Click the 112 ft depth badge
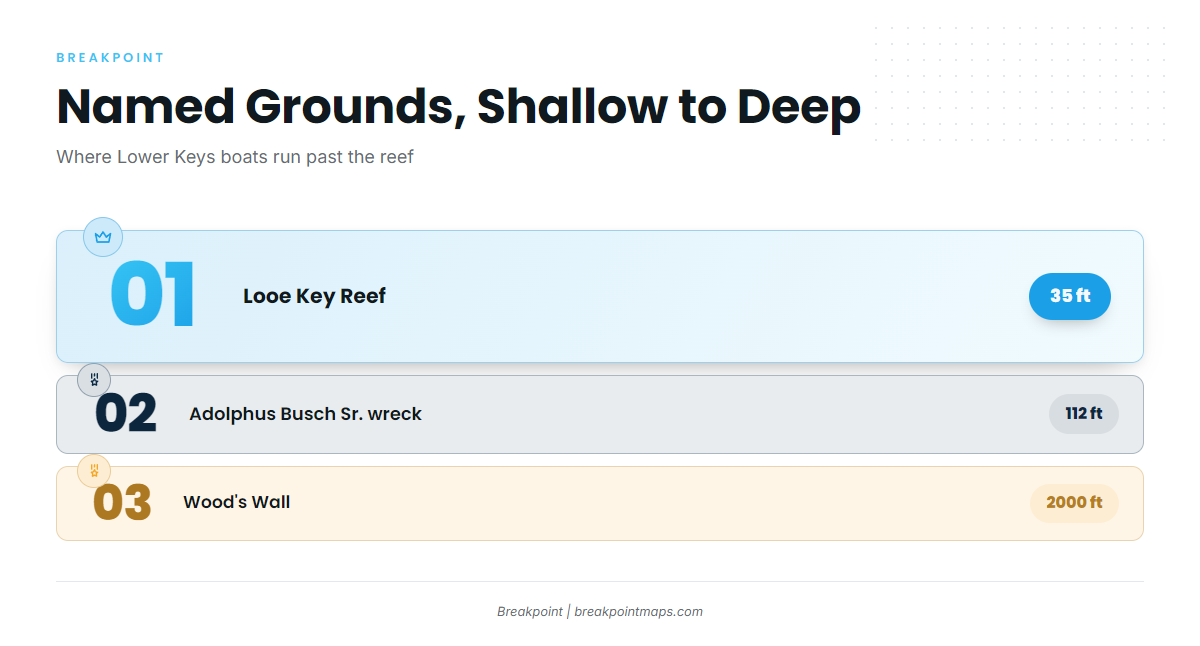 pos(1084,414)
